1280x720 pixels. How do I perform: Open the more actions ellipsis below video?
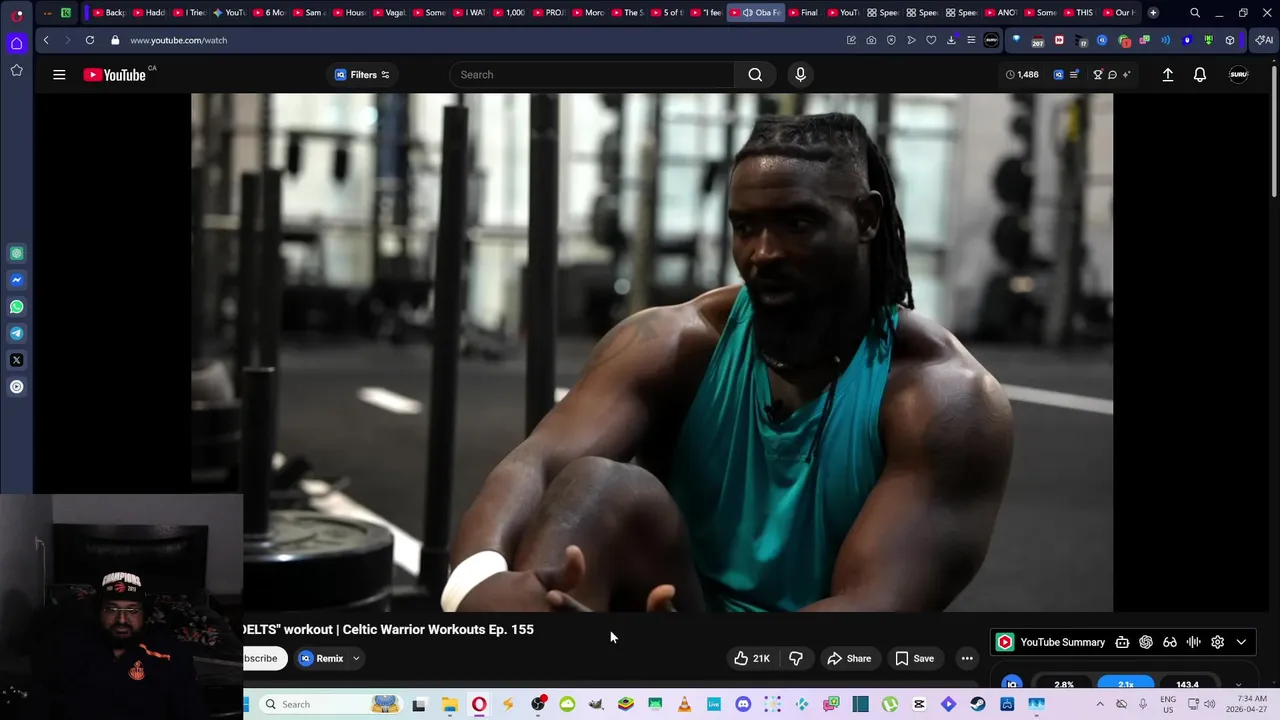tap(967, 658)
